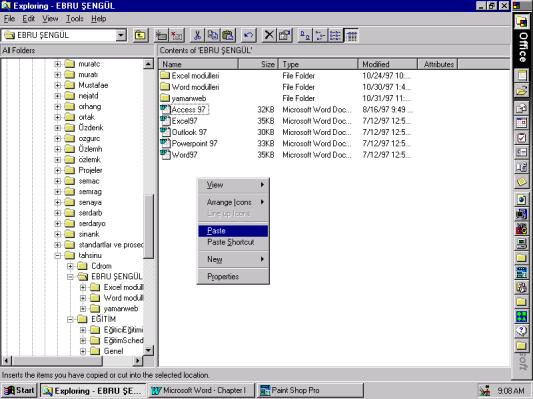Open the Edit menu
Image resolution: width=533 pixels, height=399 pixels.
pos(29,19)
